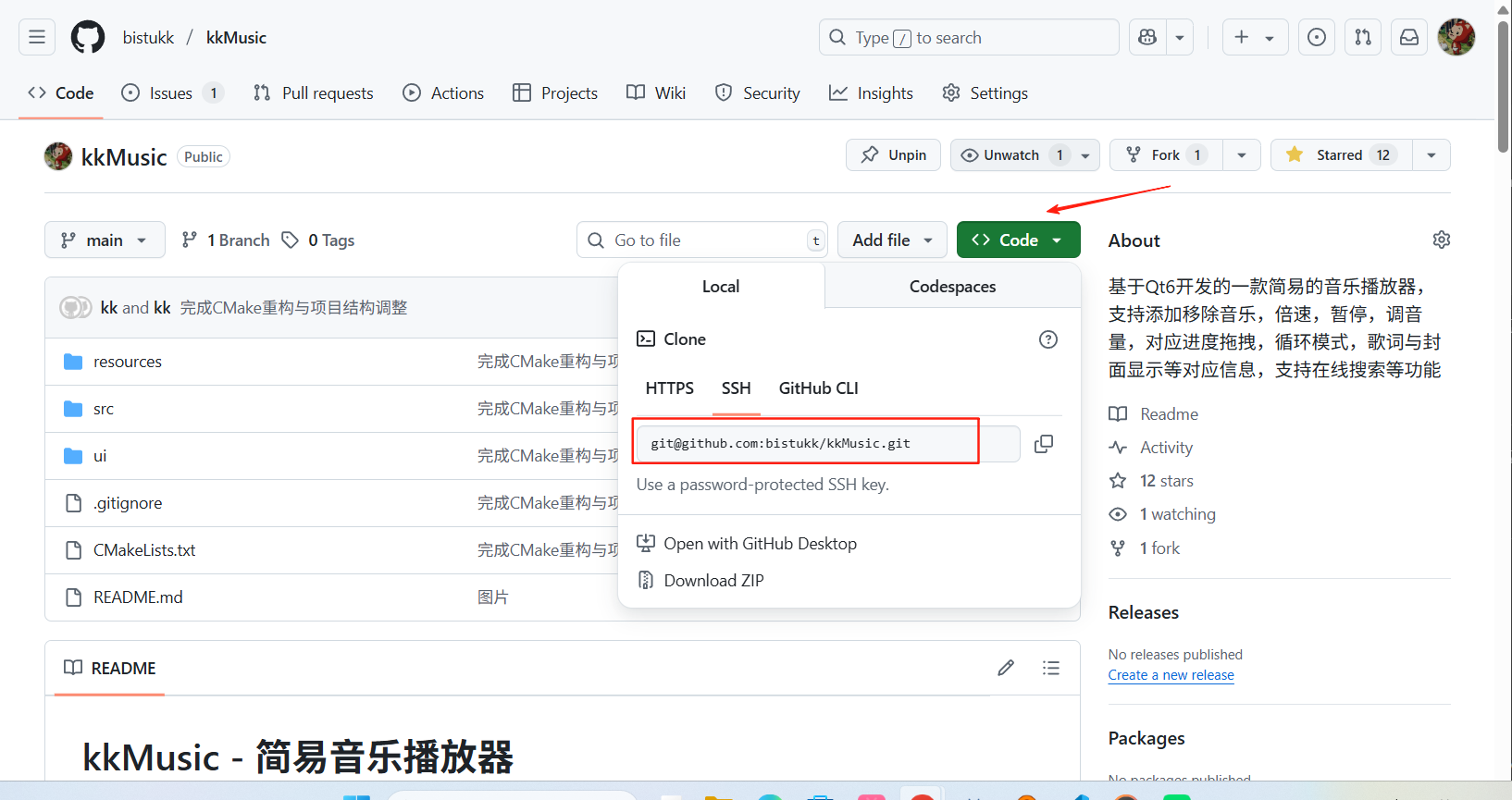Open the 0 Tags link

tap(318, 240)
